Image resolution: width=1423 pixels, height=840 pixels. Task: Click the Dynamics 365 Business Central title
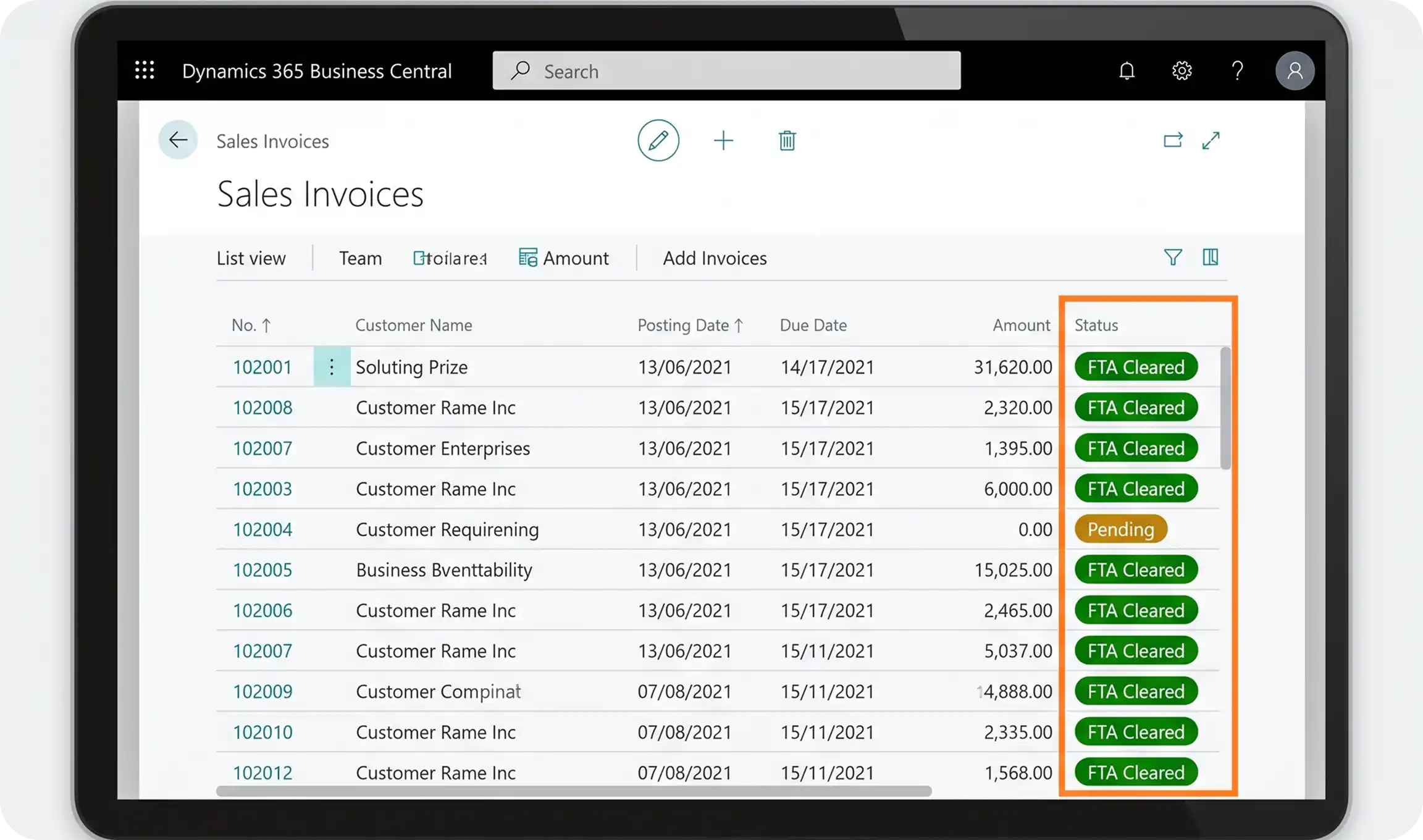coord(317,71)
